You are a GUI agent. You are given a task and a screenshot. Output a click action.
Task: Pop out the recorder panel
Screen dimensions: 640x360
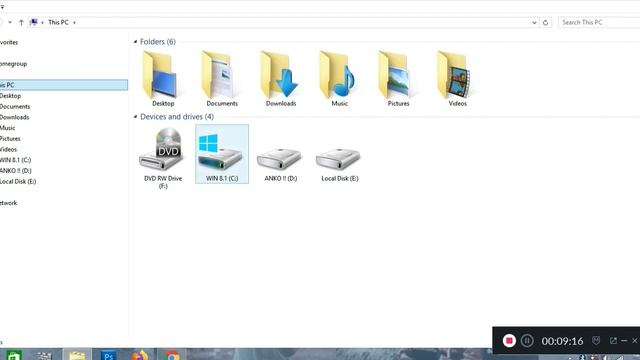[x=613, y=340]
